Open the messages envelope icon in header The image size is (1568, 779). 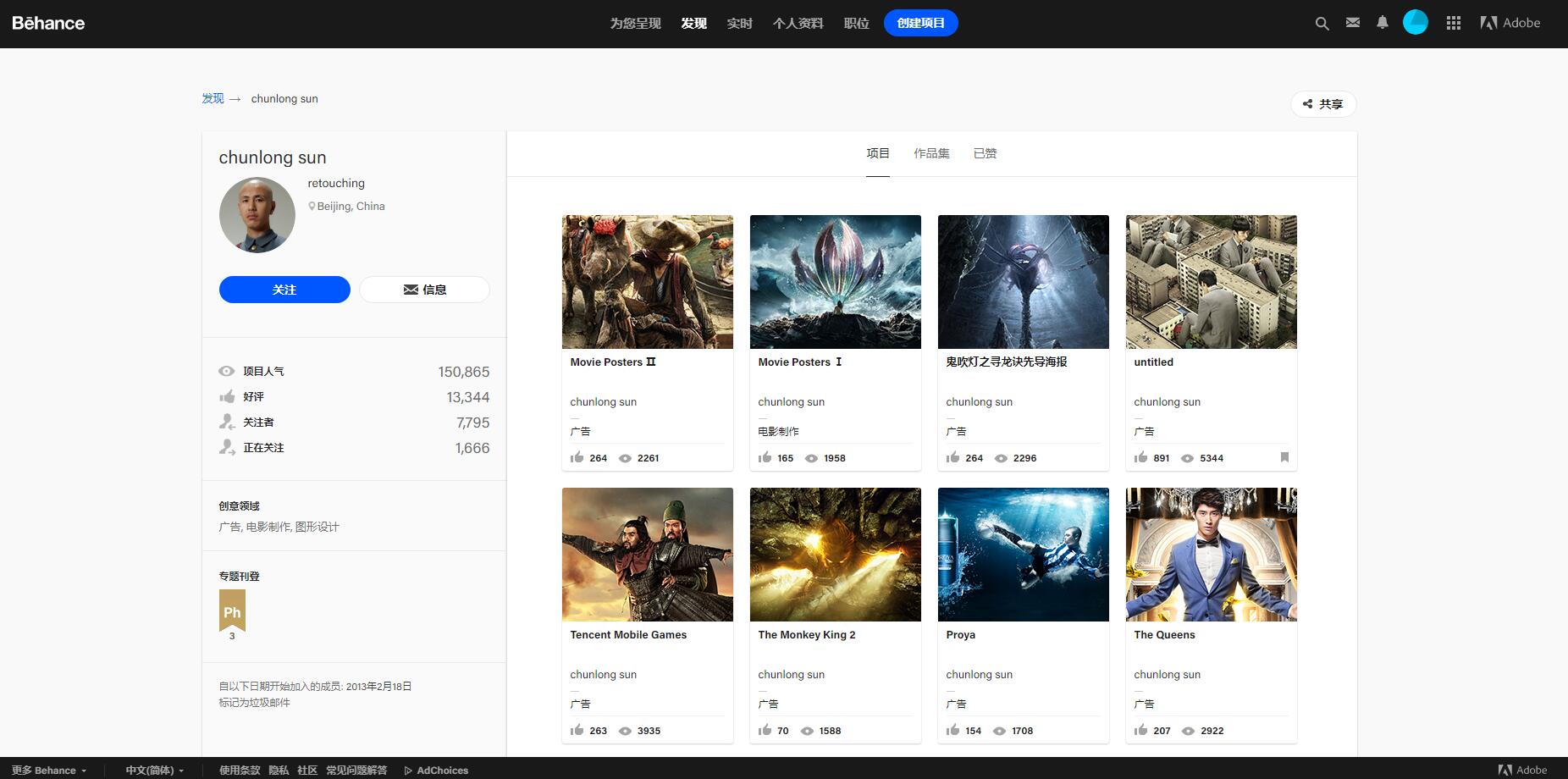coord(1353,23)
